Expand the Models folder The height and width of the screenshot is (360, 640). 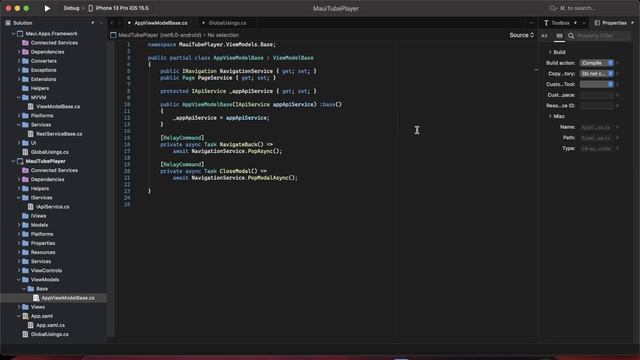pyautogui.click(x=19, y=225)
